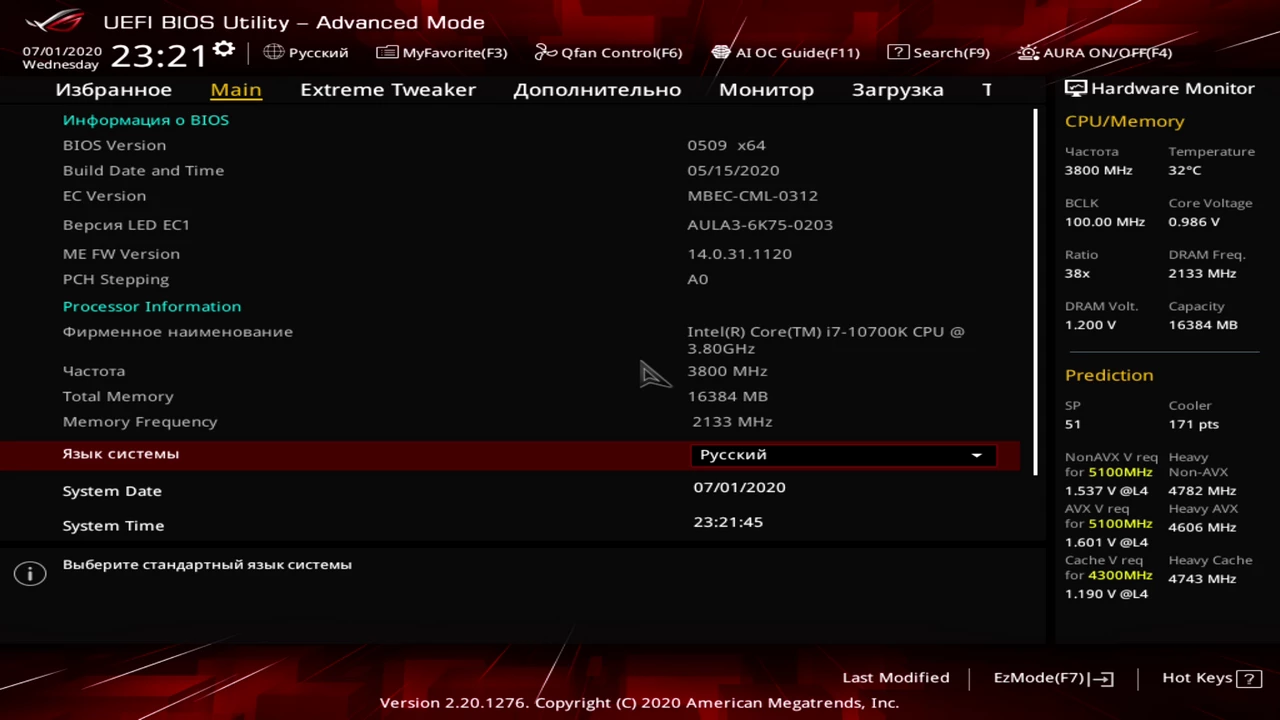Screen dimensions: 1280x720
Task: Show the Hot Keys list
Action: [x=1211, y=678]
